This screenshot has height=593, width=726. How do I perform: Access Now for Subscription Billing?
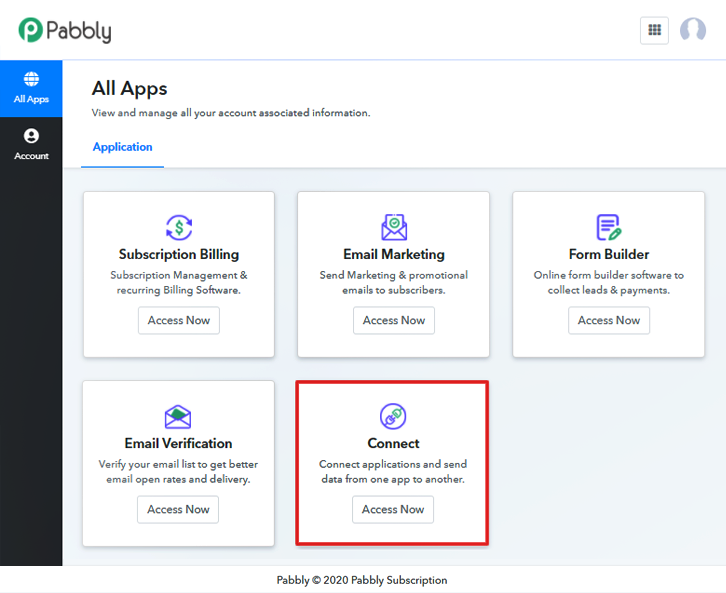(179, 320)
